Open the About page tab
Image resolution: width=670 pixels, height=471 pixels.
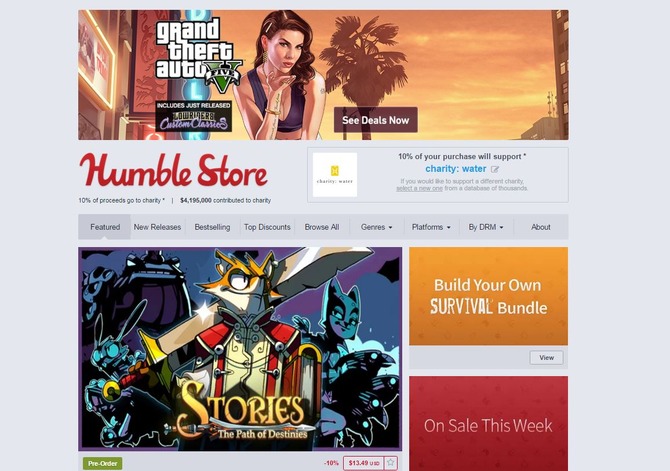tap(541, 227)
